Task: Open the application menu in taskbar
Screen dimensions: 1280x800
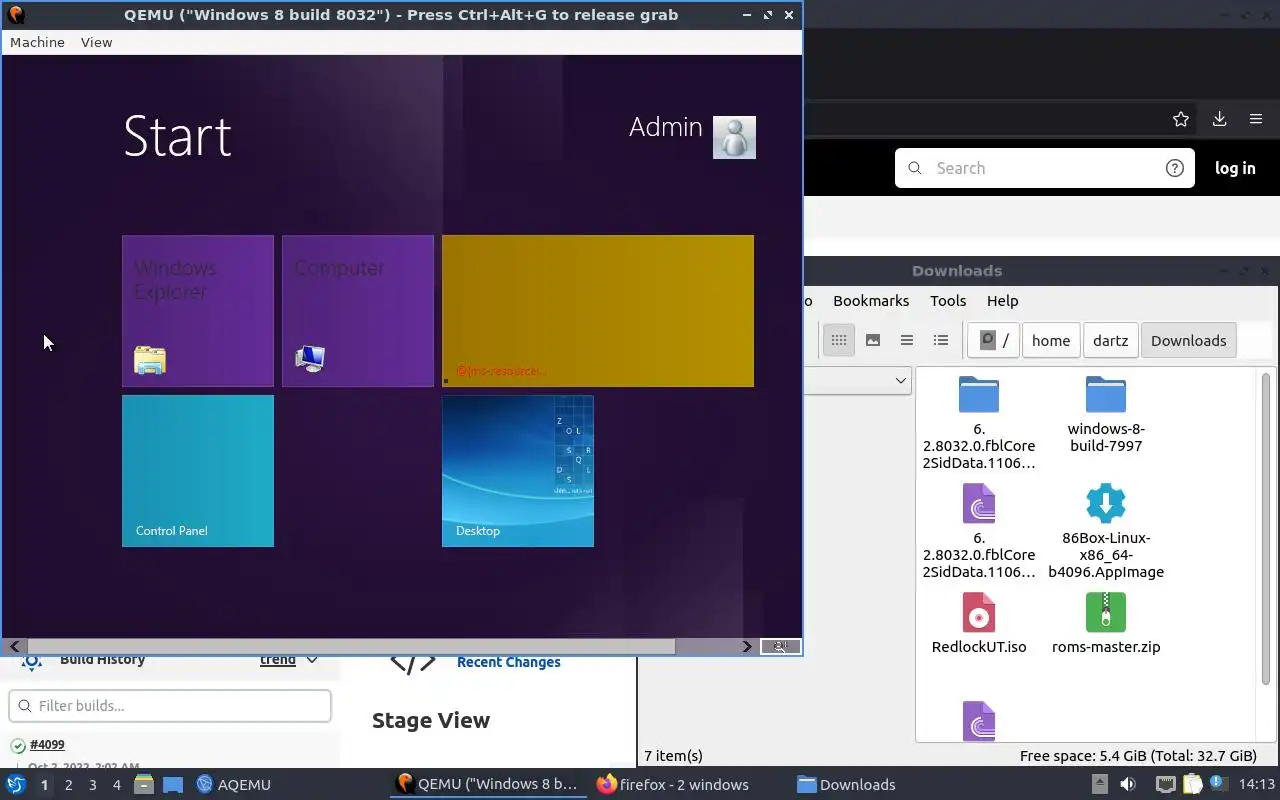Action: point(16,784)
